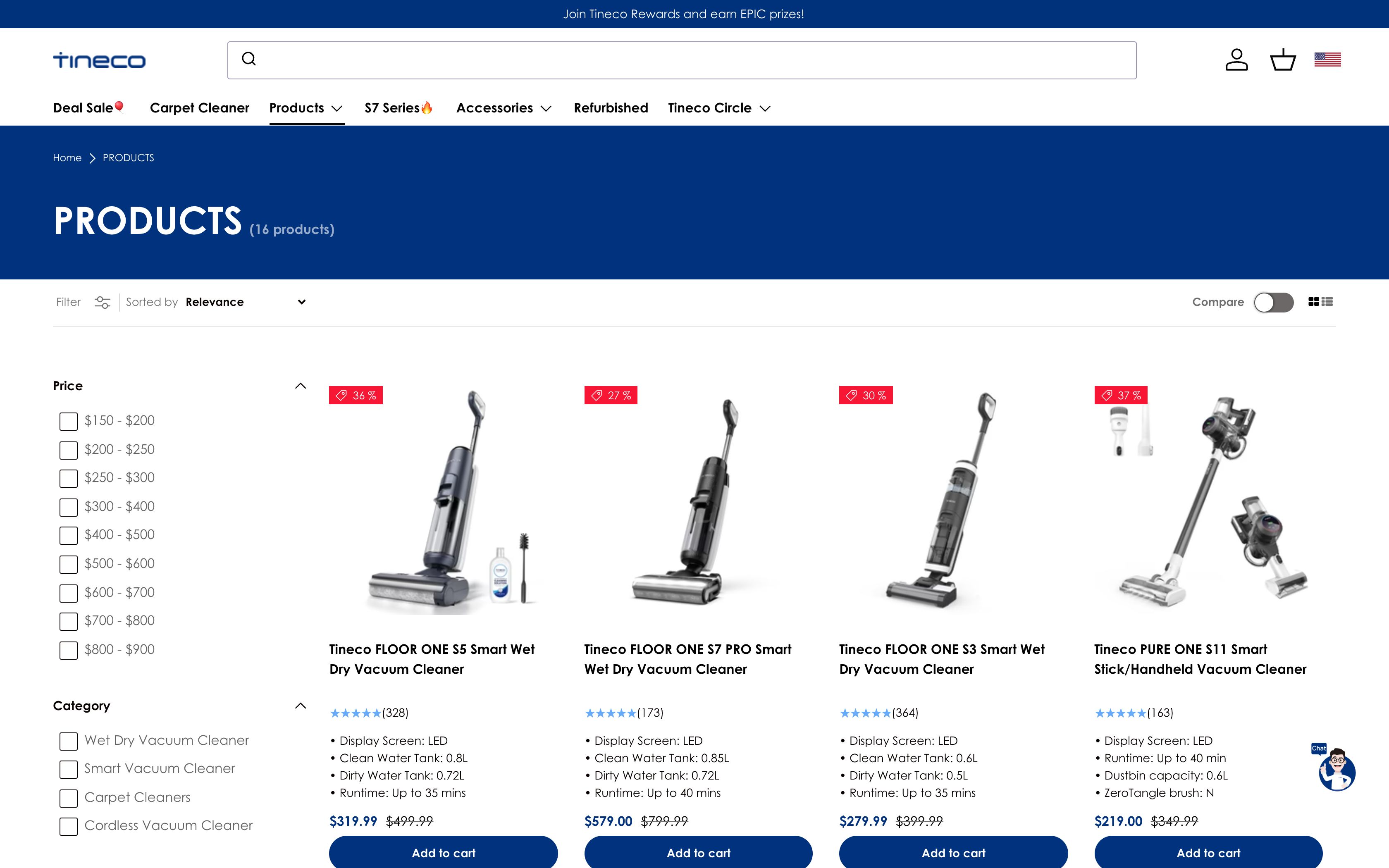The height and width of the screenshot is (868, 1389).
Task: Open the shopping basket icon
Action: 1283,60
